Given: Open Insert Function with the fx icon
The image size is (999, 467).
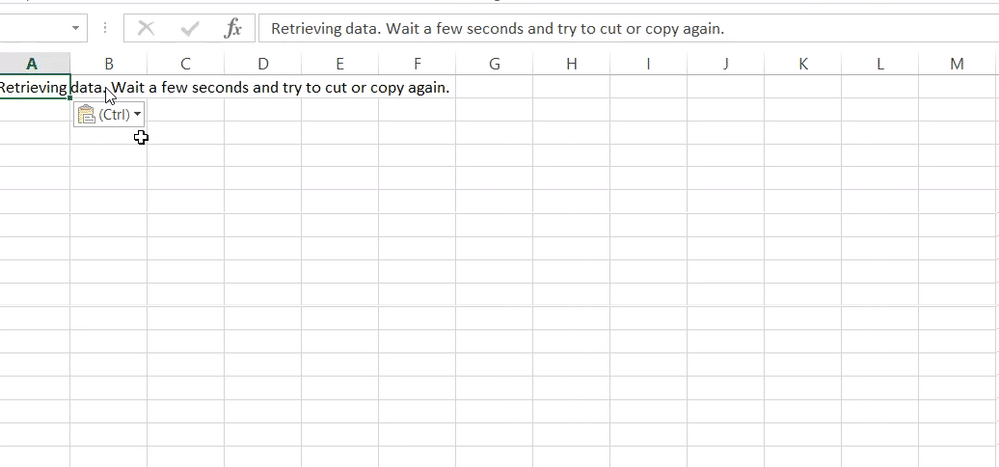Looking at the screenshot, I should [233, 29].
